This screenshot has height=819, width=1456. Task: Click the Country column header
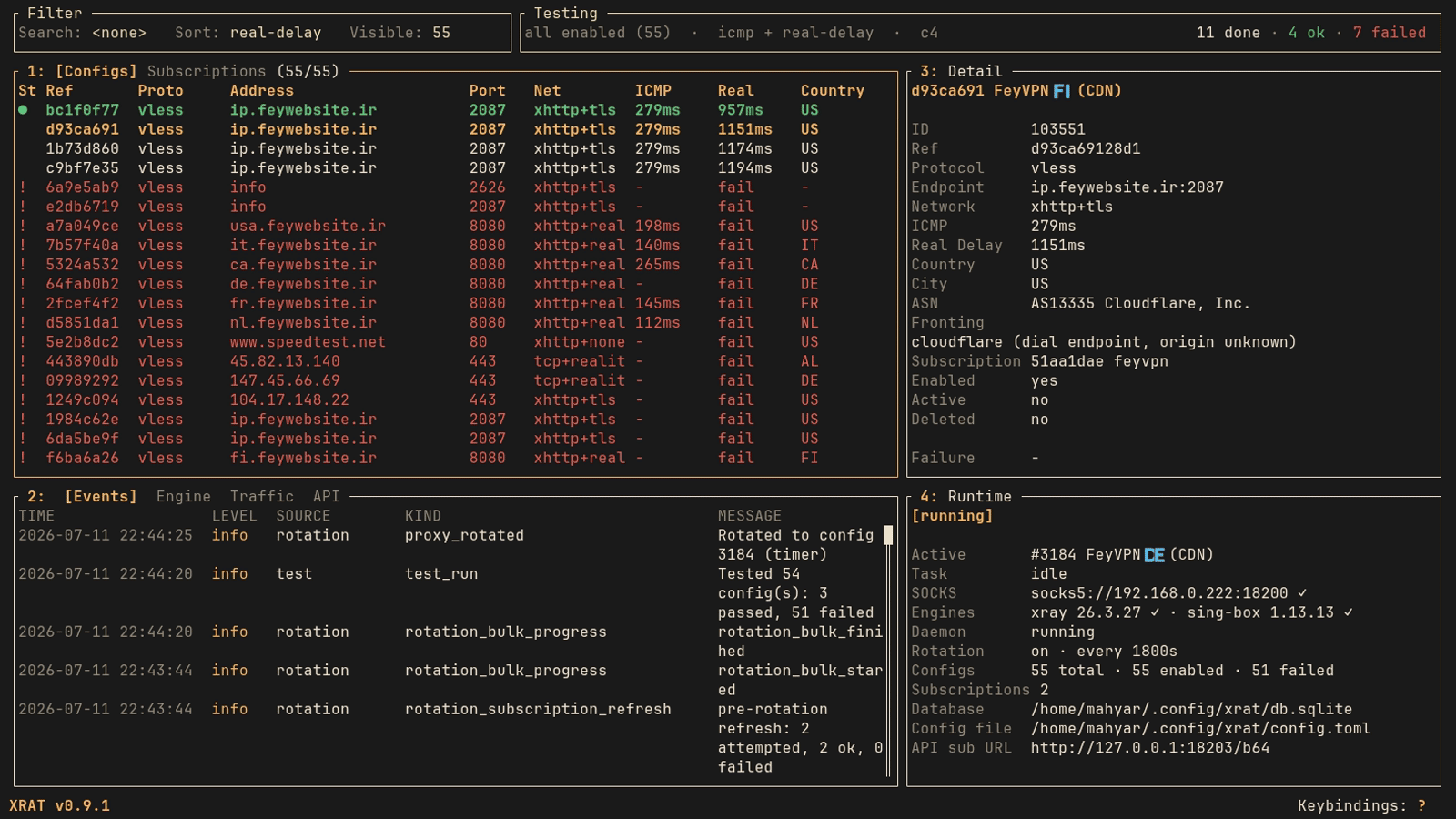click(833, 91)
